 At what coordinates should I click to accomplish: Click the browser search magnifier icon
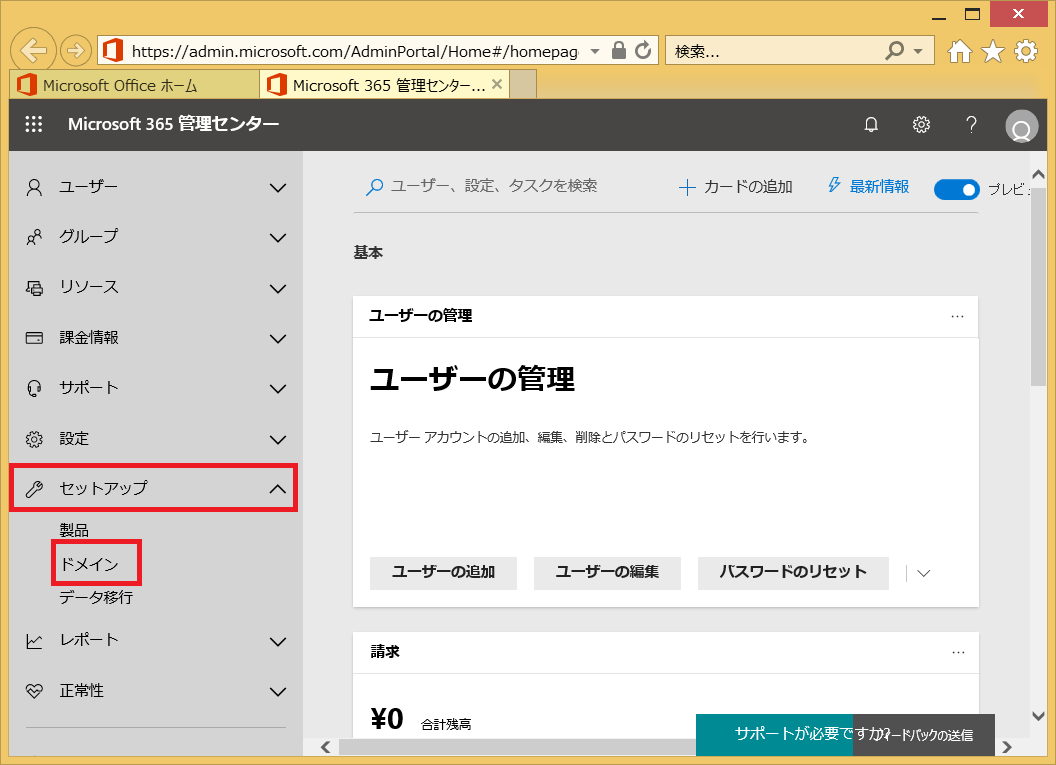tap(894, 51)
